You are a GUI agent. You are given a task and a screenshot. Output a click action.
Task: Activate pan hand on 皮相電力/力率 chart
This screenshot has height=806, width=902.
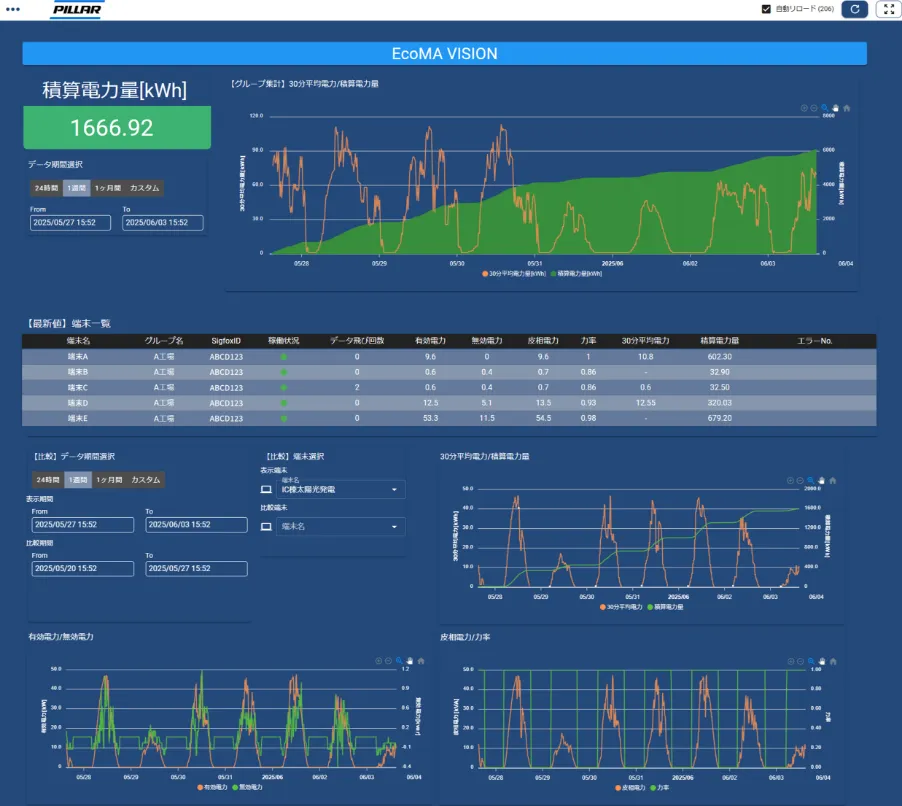tap(822, 662)
